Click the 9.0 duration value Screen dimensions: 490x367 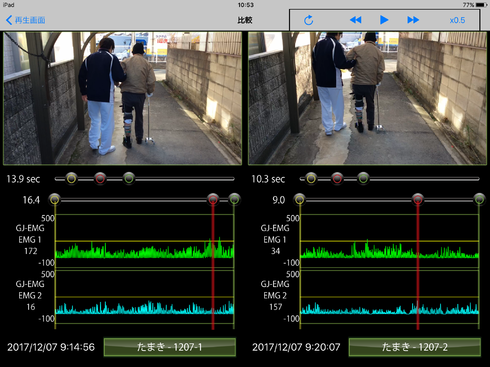(279, 200)
